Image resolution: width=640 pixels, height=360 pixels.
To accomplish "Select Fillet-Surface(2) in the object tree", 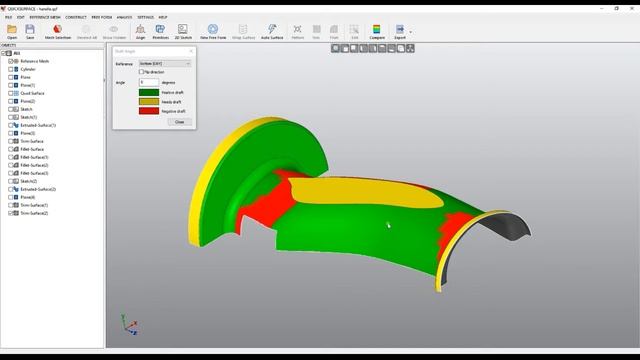I will pos(34,165).
